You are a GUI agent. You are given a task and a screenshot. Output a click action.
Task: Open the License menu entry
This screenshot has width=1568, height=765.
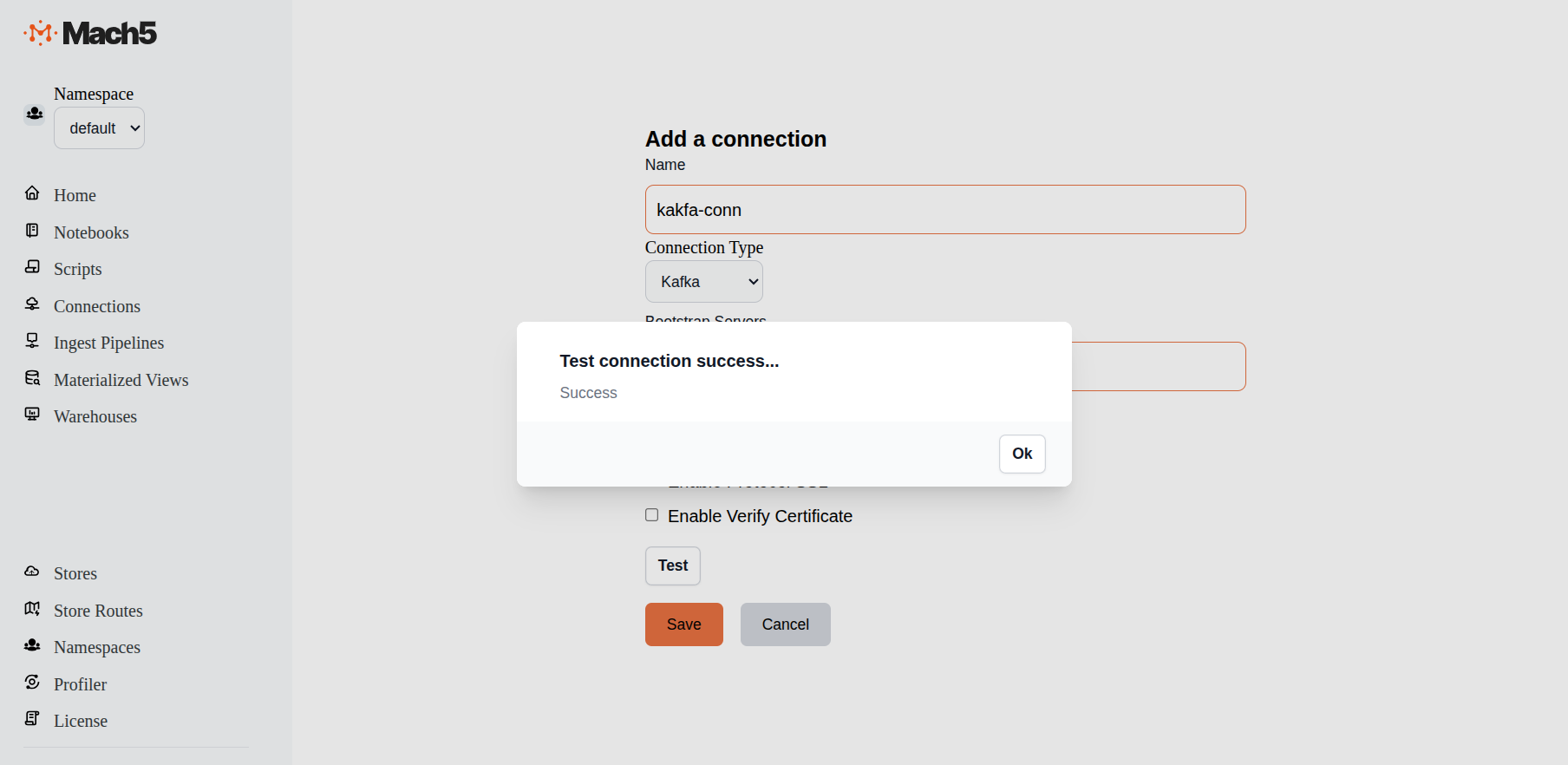[x=81, y=721]
